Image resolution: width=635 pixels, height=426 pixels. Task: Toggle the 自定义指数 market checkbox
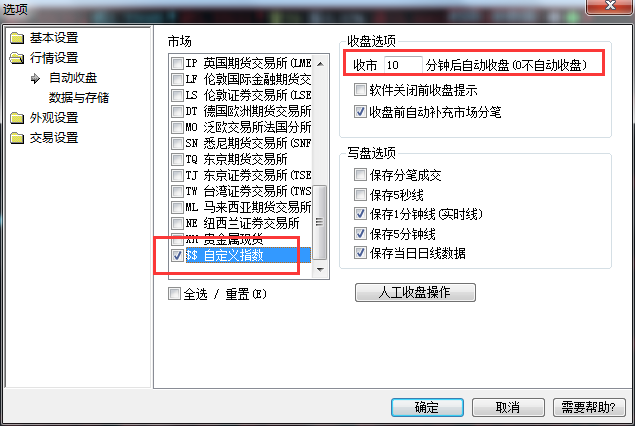coord(177,256)
